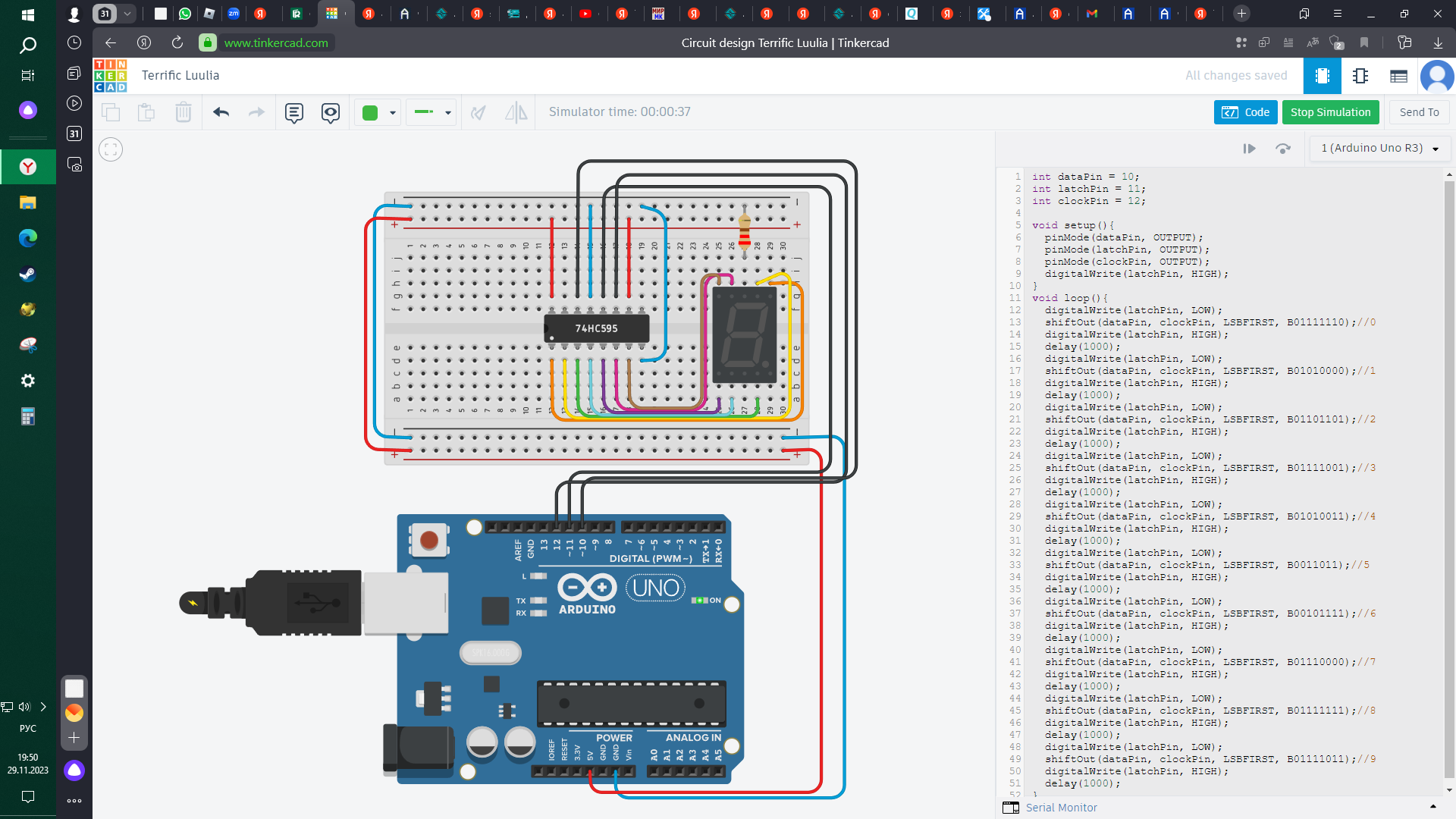Start the code debugger
Viewport: 1456px width, 819px height.
[1249, 149]
